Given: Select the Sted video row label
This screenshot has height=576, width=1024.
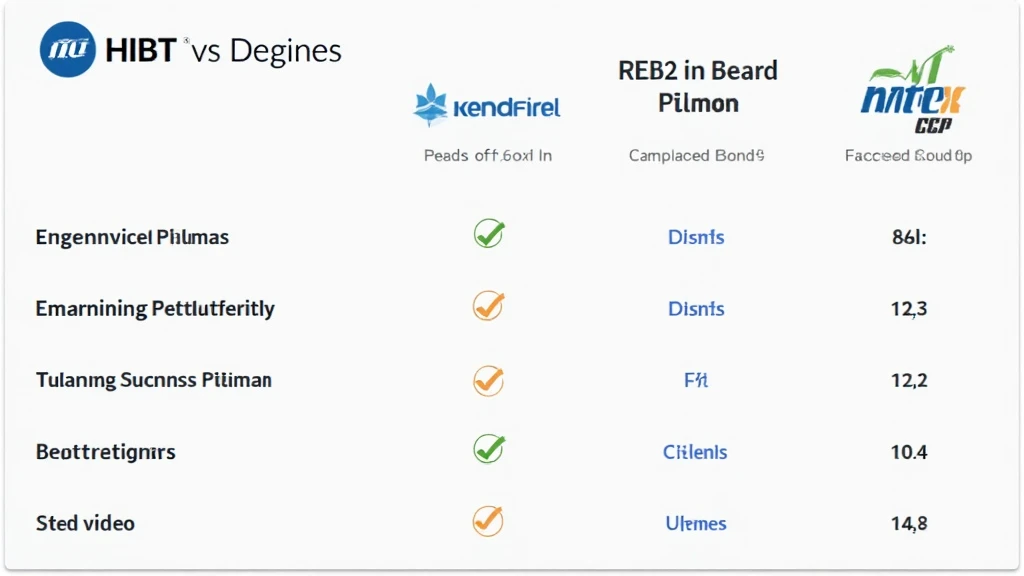Looking at the screenshot, I should [x=86, y=523].
